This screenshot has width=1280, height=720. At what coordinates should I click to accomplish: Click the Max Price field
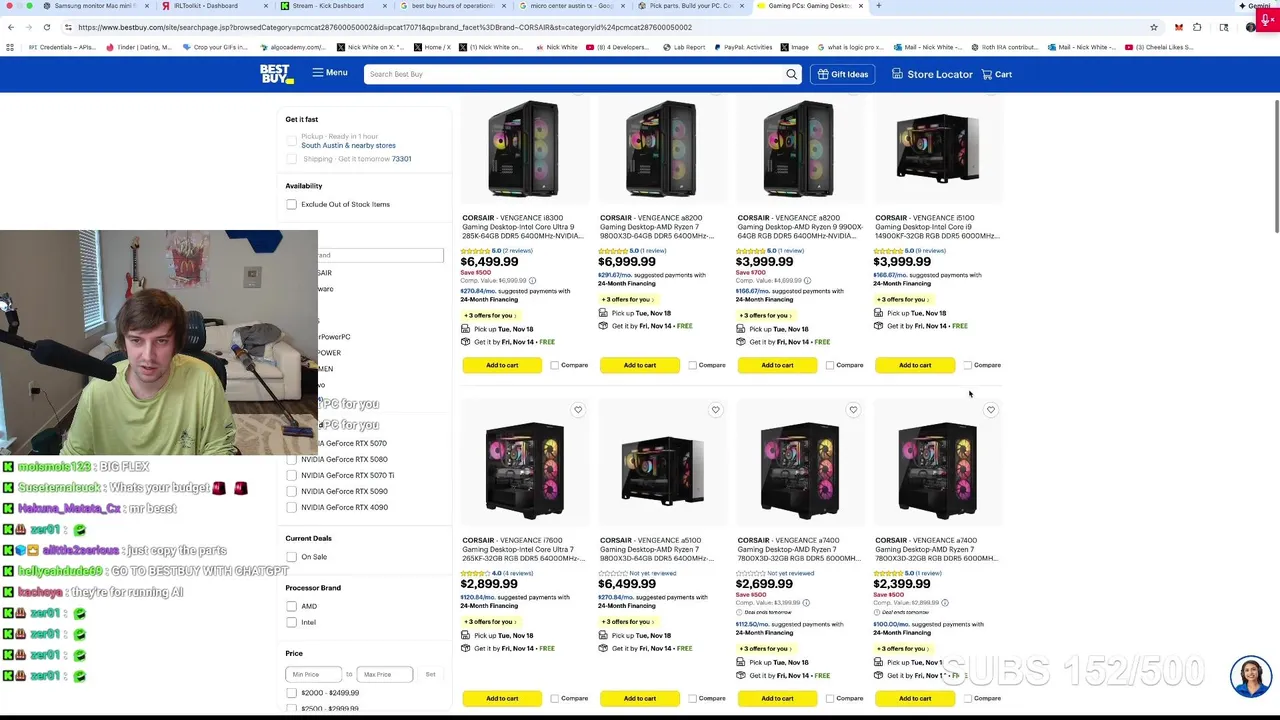tap(384, 674)
